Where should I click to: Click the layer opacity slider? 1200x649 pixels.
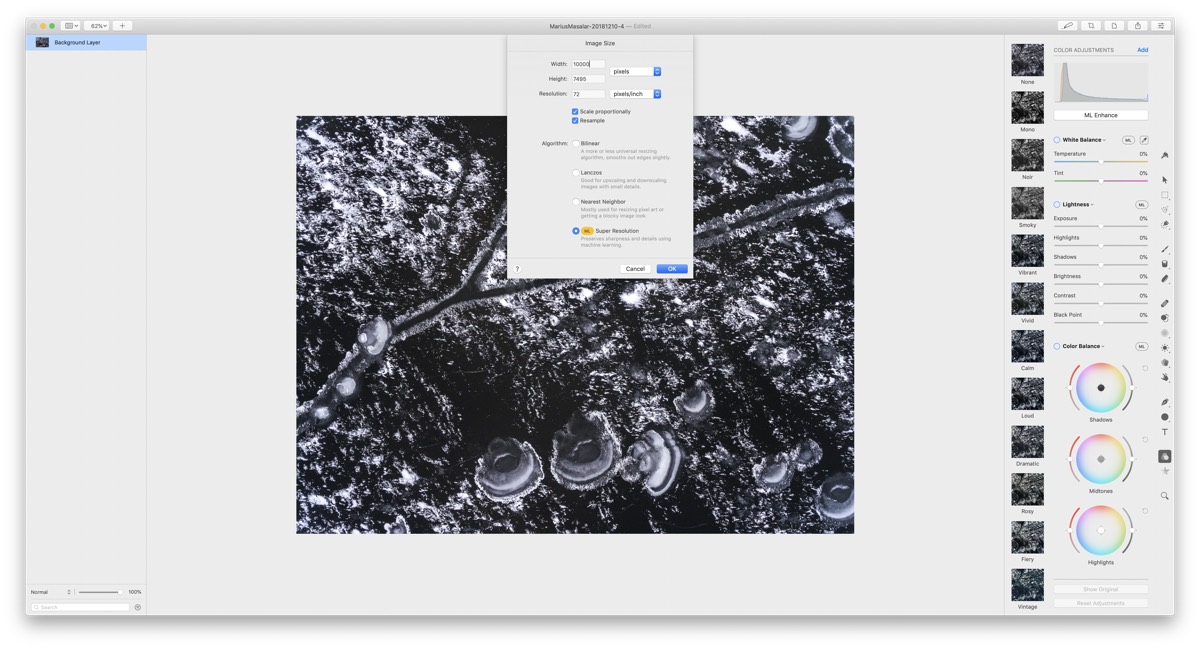click(x=99, y=592)
